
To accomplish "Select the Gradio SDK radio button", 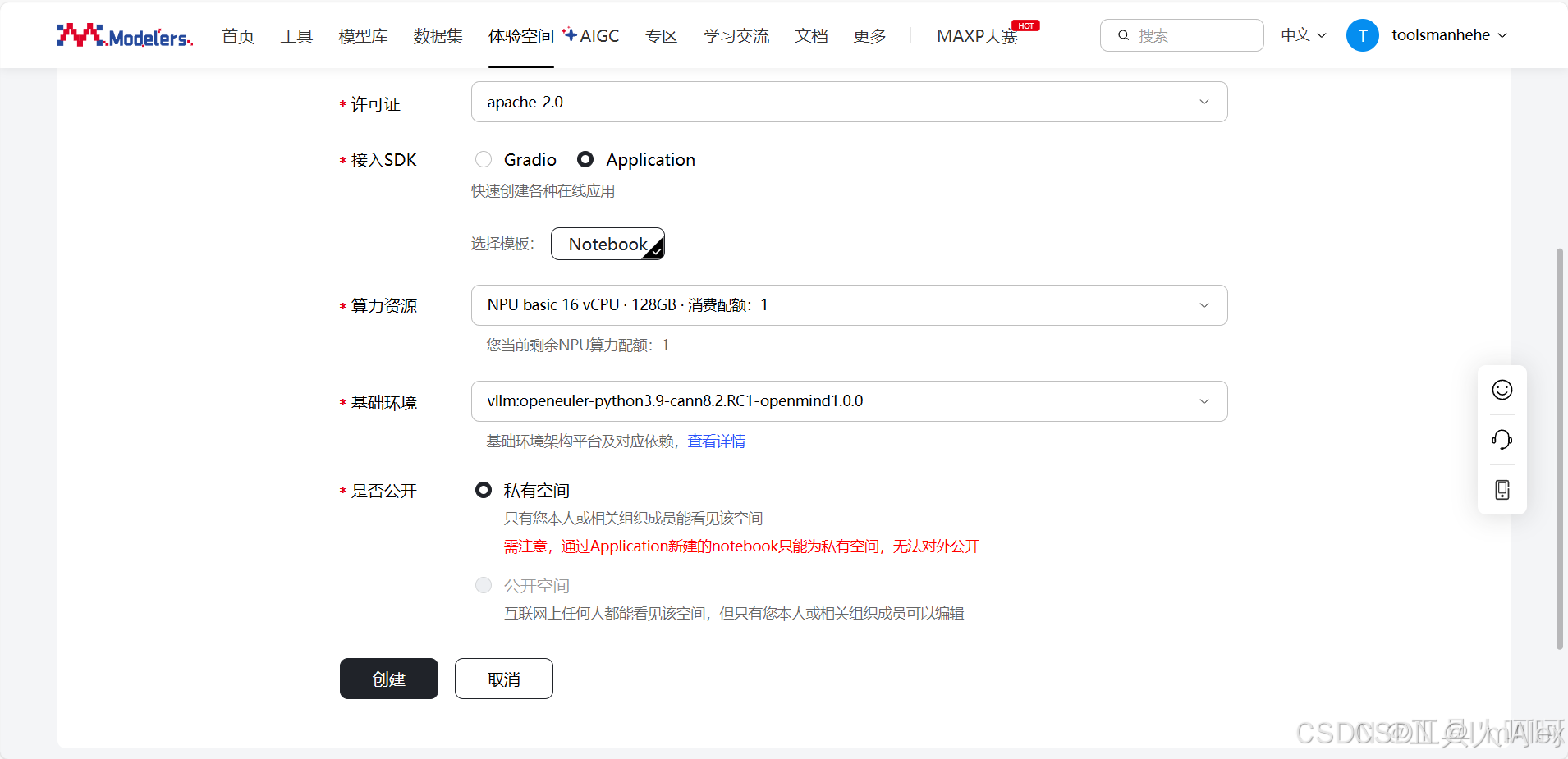I will [x=484, y=159].
